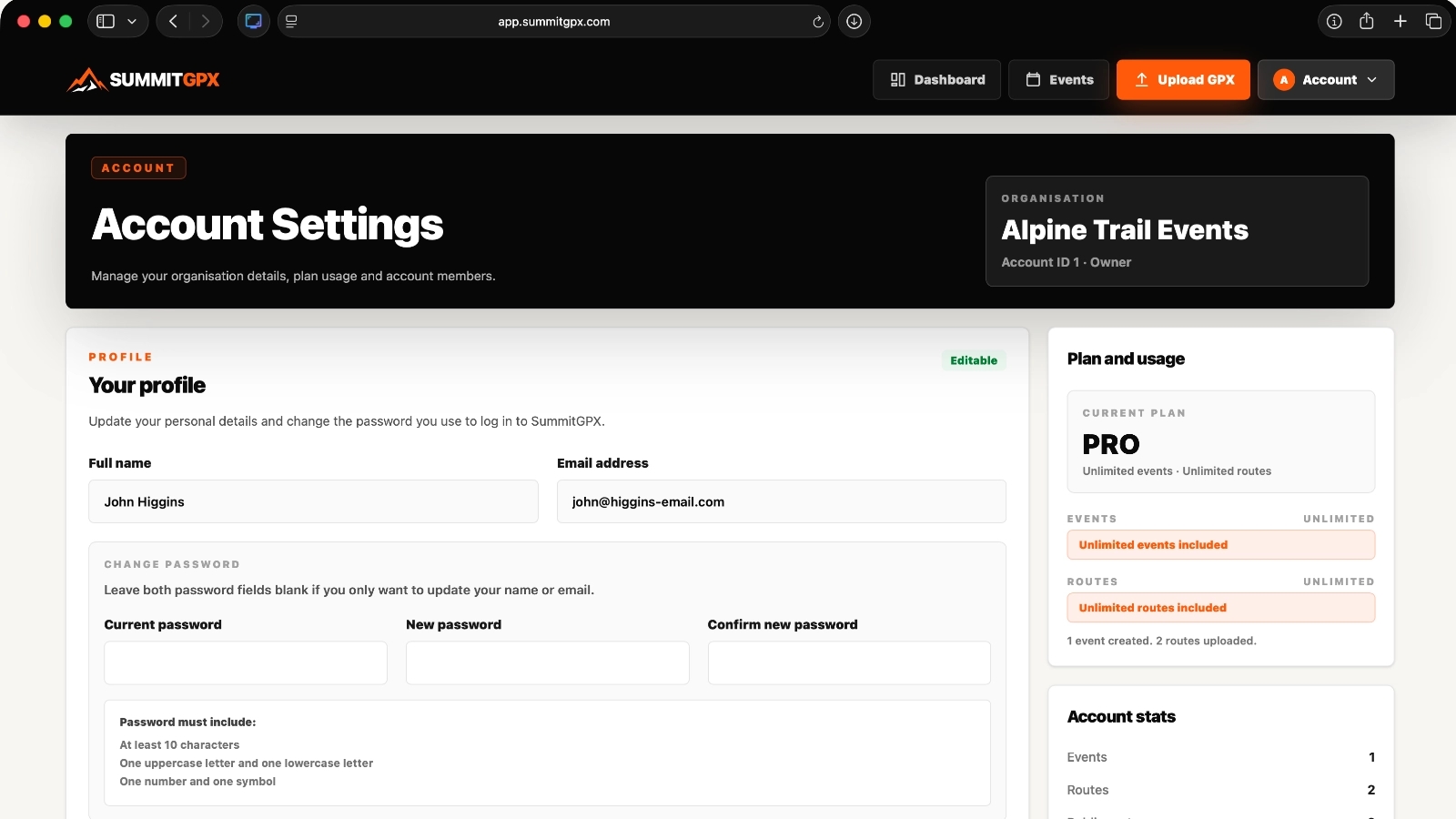
Task: Open the Account dropdown menu
Action: point(1326,80)
